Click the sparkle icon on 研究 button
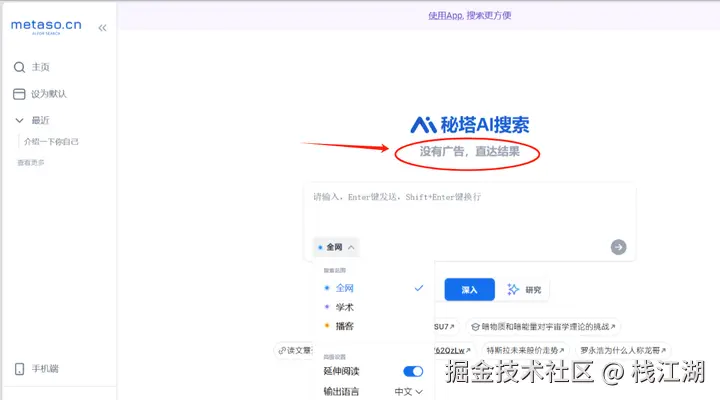 513,289
